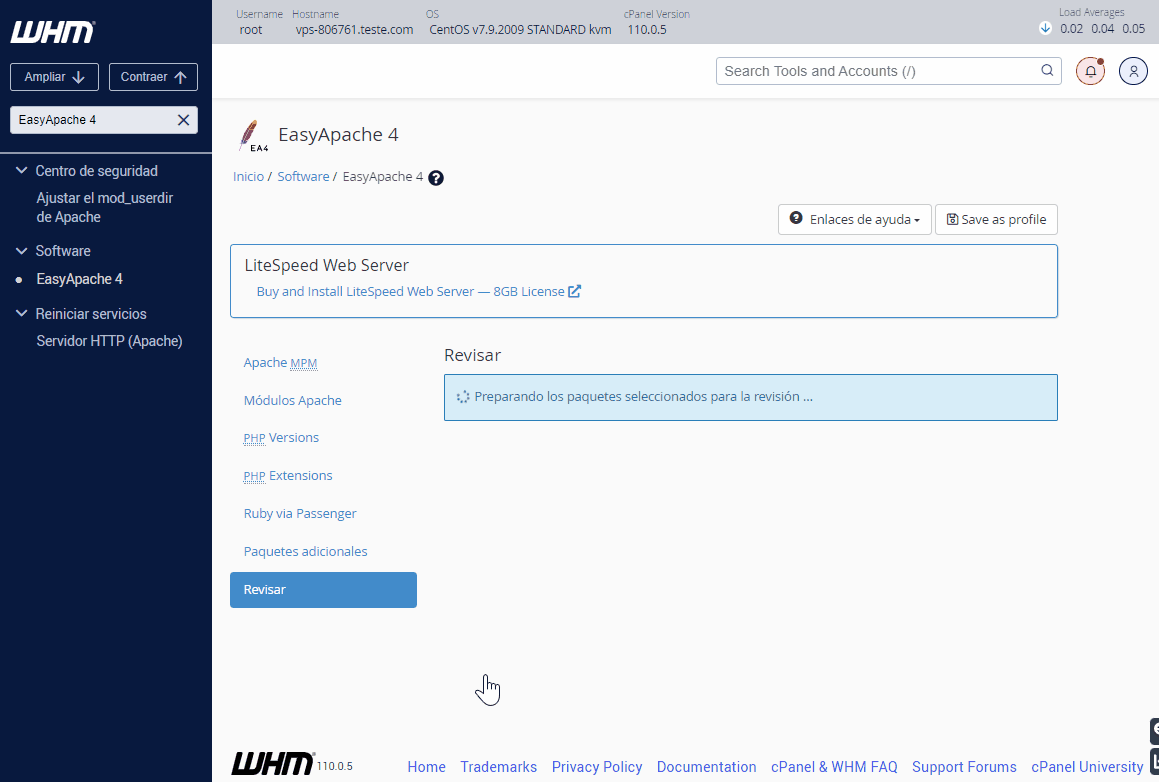Click the WHM footer logo

273,764
